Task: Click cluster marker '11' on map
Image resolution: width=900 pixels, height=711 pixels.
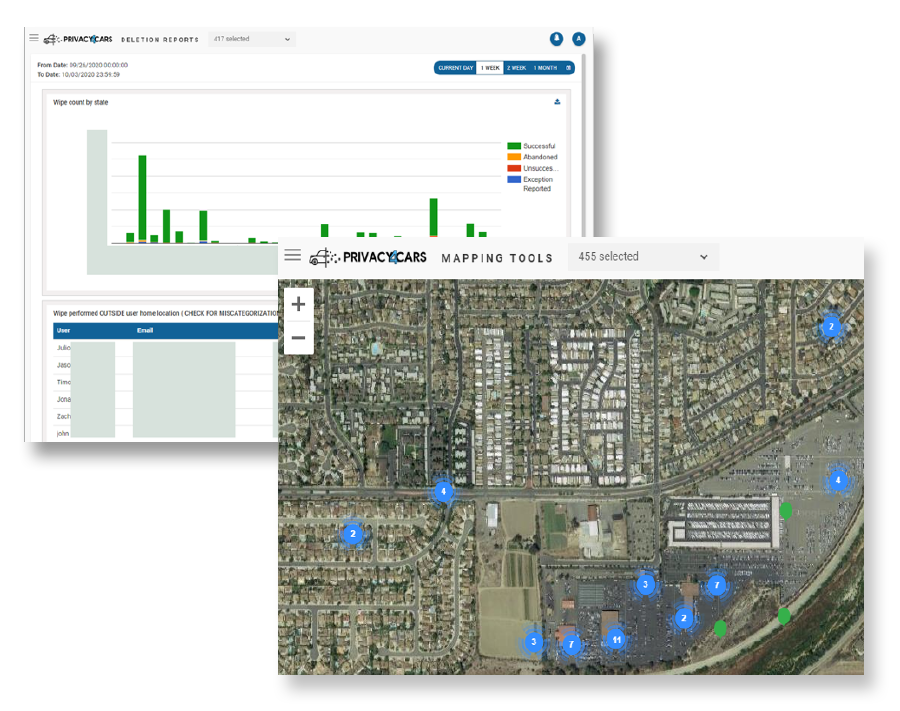Action: click(616, 639)
